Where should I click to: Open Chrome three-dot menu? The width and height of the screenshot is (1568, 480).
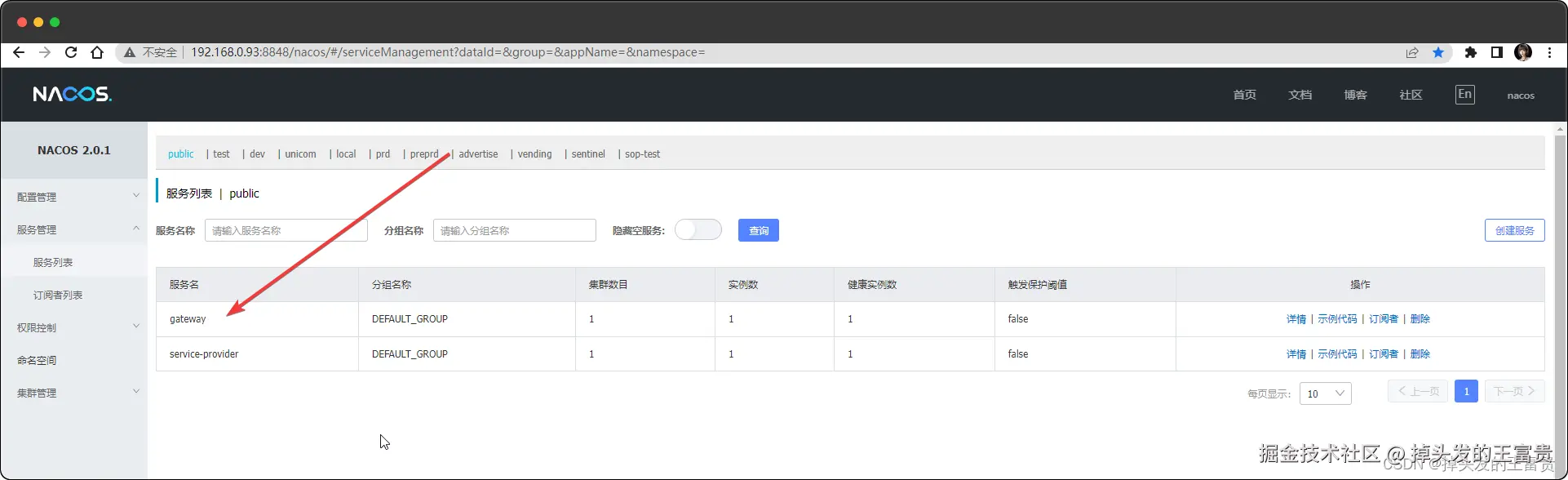(1549, 52)
